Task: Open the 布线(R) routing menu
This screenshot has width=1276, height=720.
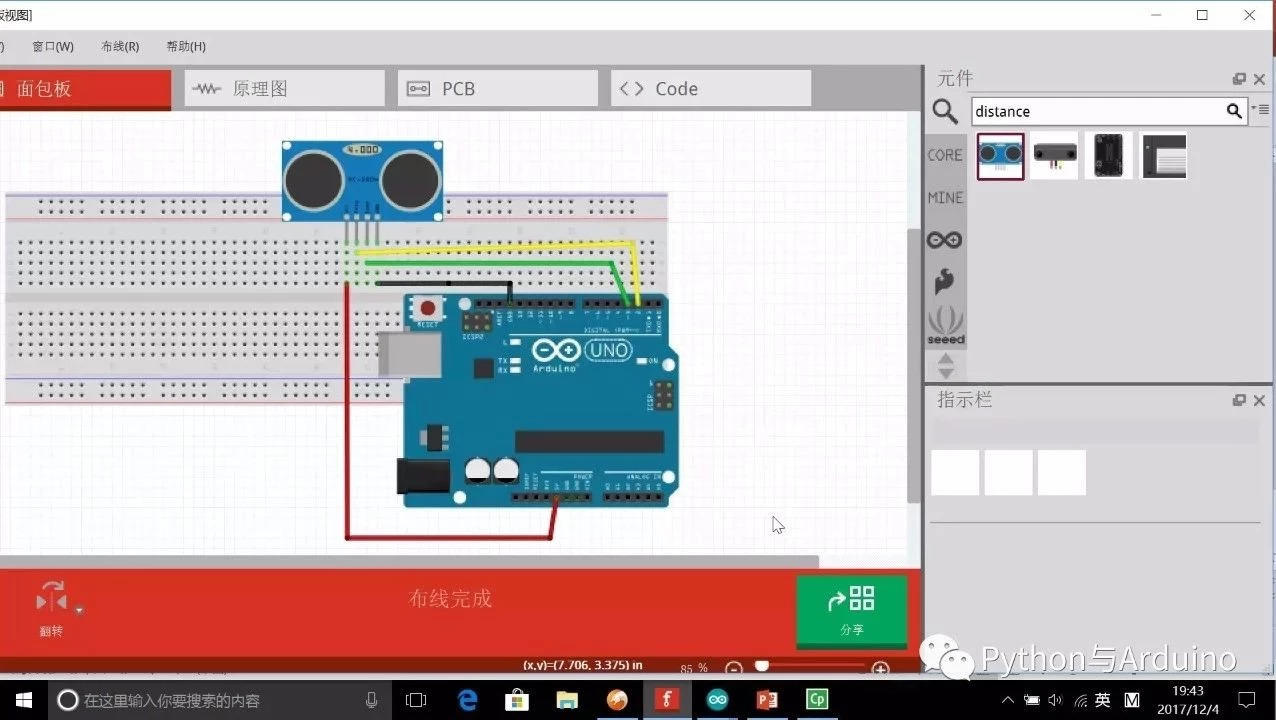Action: [120, 46]
